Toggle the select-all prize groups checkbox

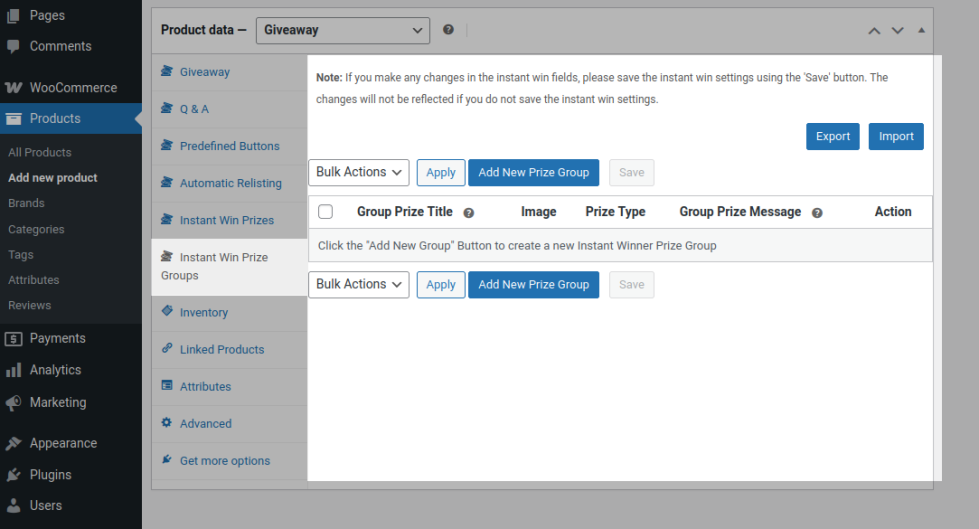[x=325, y=212]
